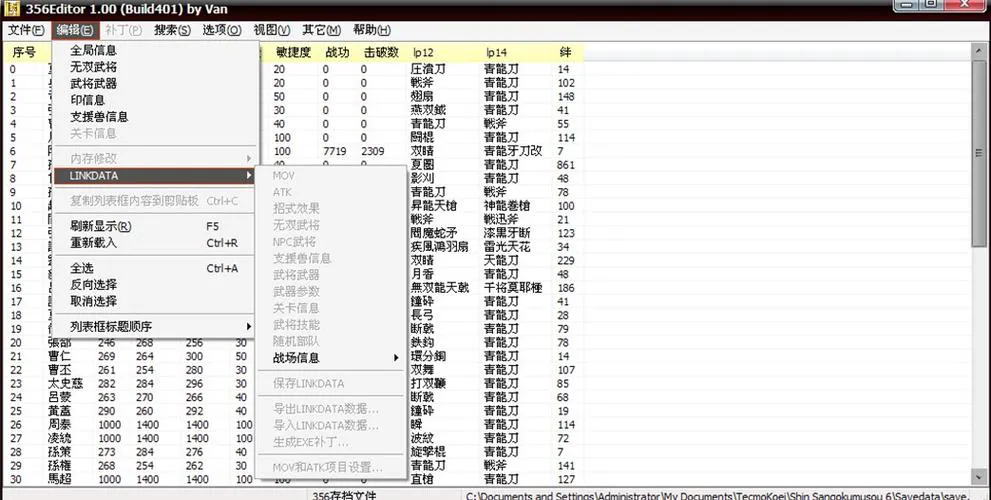The image size is (991, 500).
Task: Select the 曹仁 row name cell
Action: [x=59, y=357]
